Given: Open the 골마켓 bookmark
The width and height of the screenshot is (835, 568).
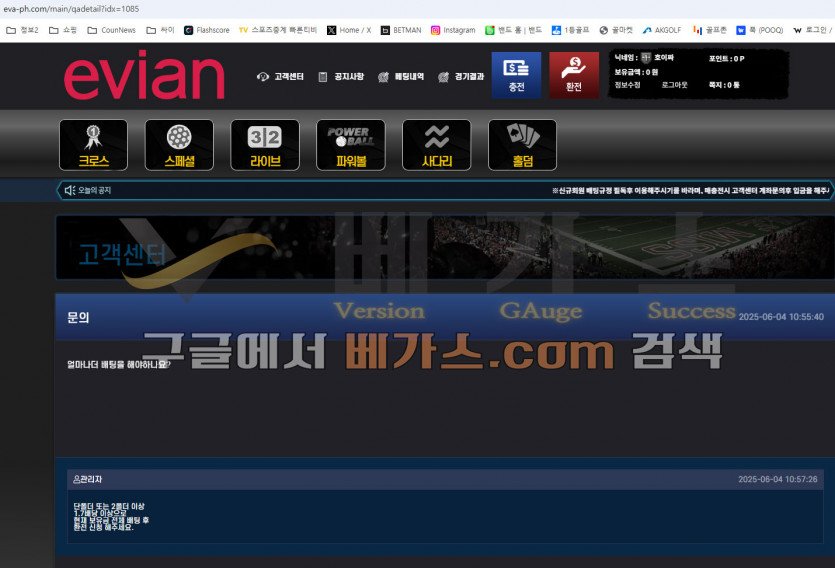Looking at the screenshot, I should coord(616,30).
